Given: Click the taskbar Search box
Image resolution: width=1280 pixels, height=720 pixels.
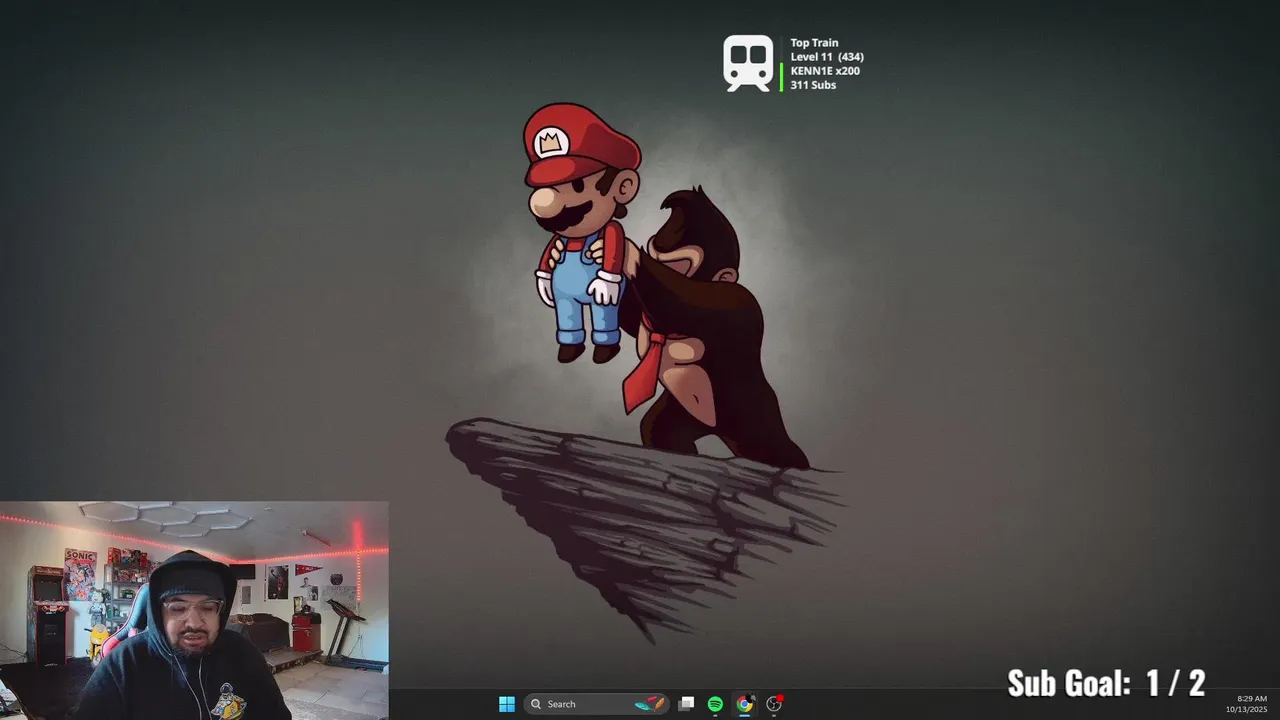Looking at the screenshot, I should tap(596, 704).
